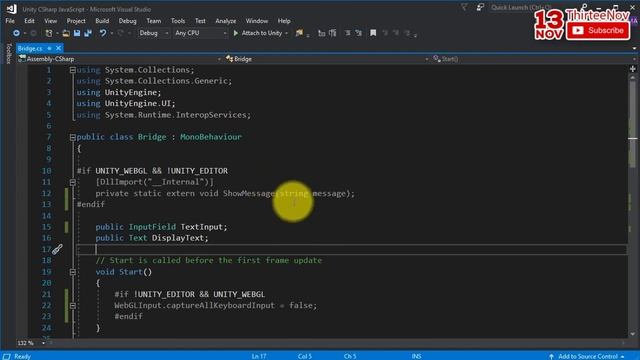
Task: Open the Assembly-CSharp project dropdown
Action: click(119, 59)
